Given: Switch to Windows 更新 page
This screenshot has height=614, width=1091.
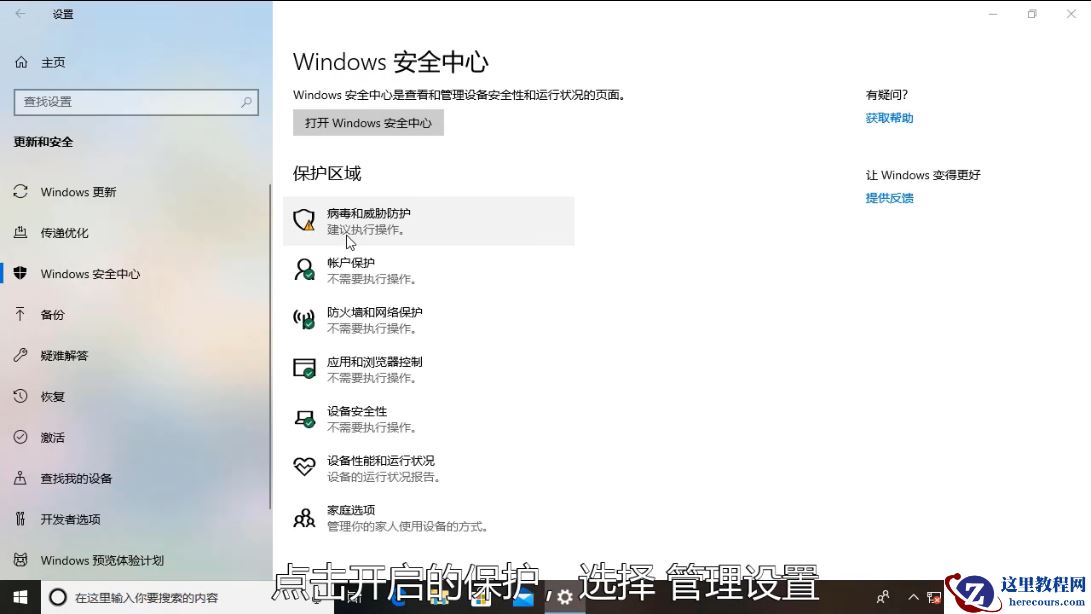Looking at the screenshot, I should click(x=77, y=191).
